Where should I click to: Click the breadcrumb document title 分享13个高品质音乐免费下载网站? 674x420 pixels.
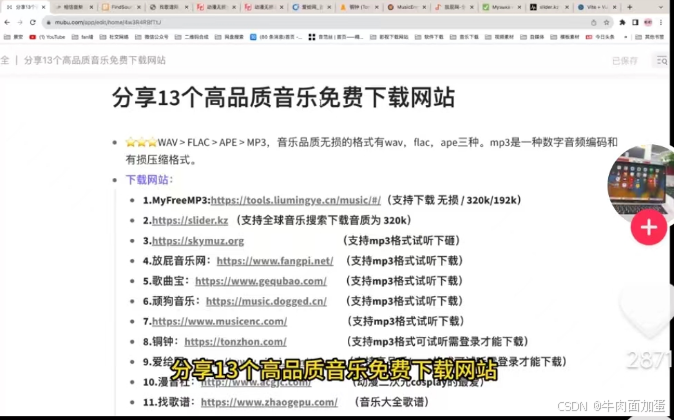point(95,60)
